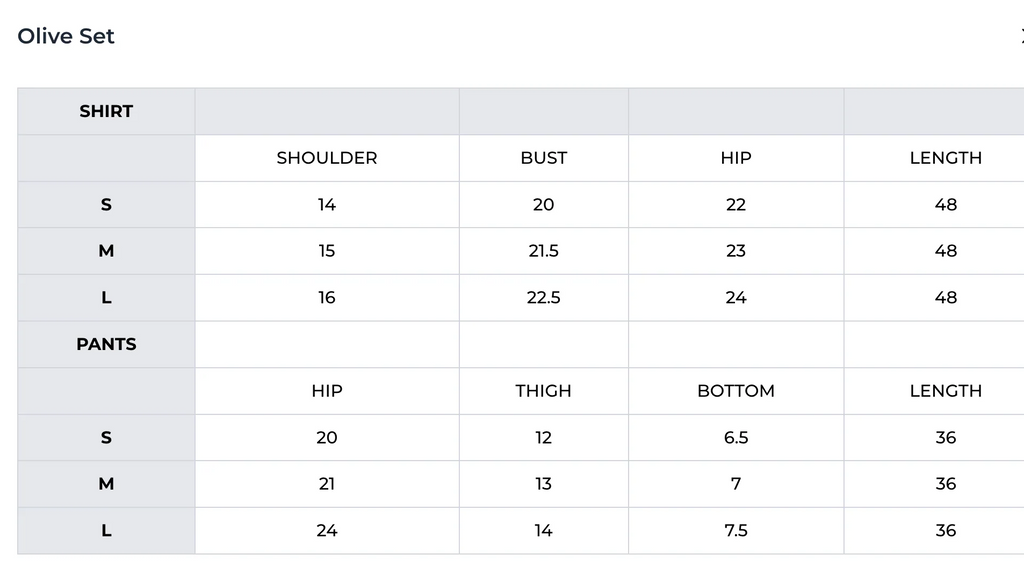
Task: Click the shirt BUST column header
Action: pos(543,158)
